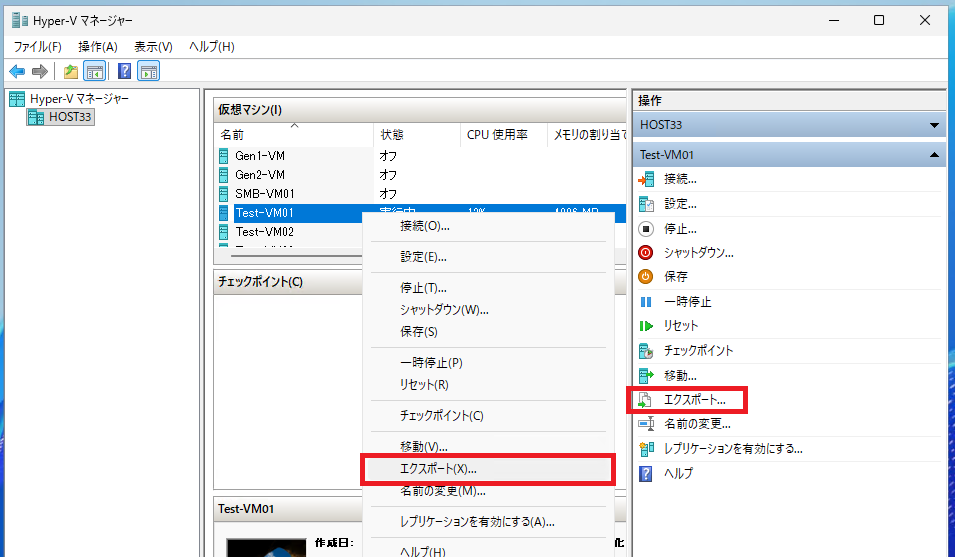Image resolution: width=955 pixels, height=557 pixels.
Task: Choose 接続(O)... in the context menu
Action: point(488,226)
